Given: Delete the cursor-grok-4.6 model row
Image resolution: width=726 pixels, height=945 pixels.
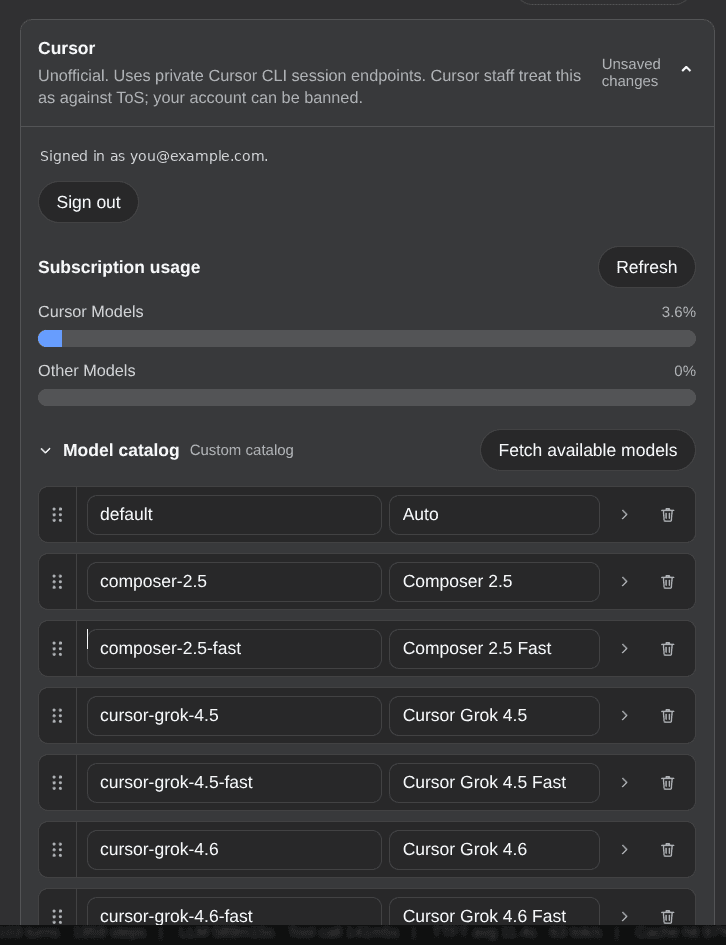Looking at the screenshot, I should click(x=667, y=849).
